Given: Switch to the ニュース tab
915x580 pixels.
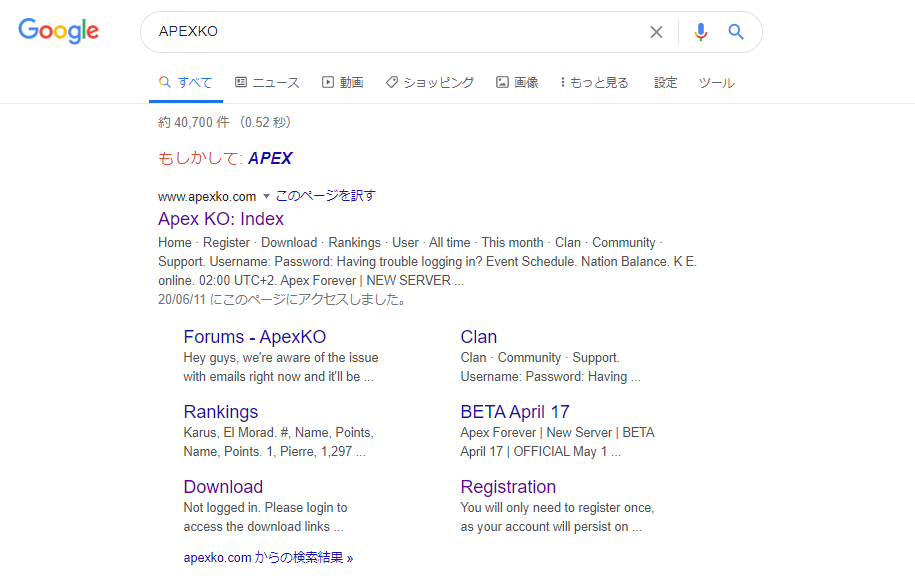Looking at the screenshot, I should 267,82.
